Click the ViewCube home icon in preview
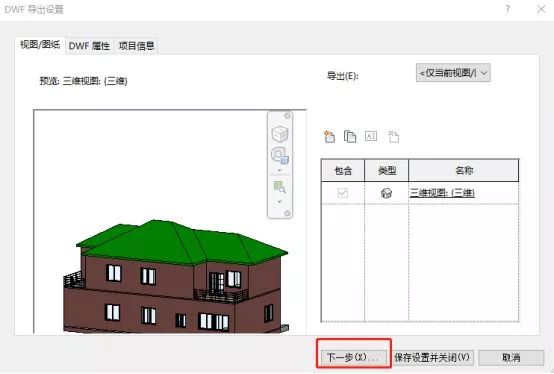The height and width of the screenshot is (374, 554). [x=279, y=134]
